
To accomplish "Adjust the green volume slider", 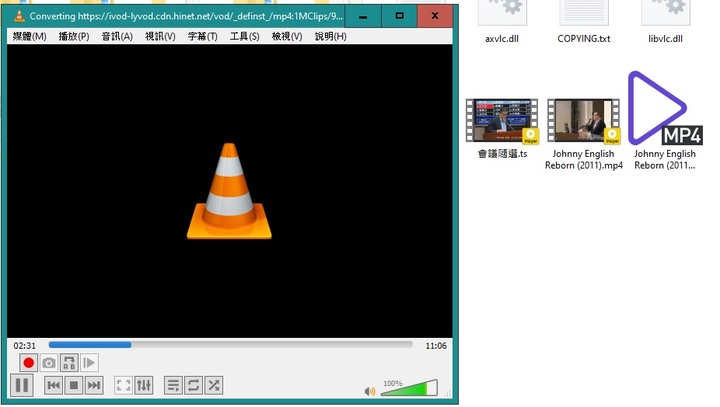I will pos(409,388).
